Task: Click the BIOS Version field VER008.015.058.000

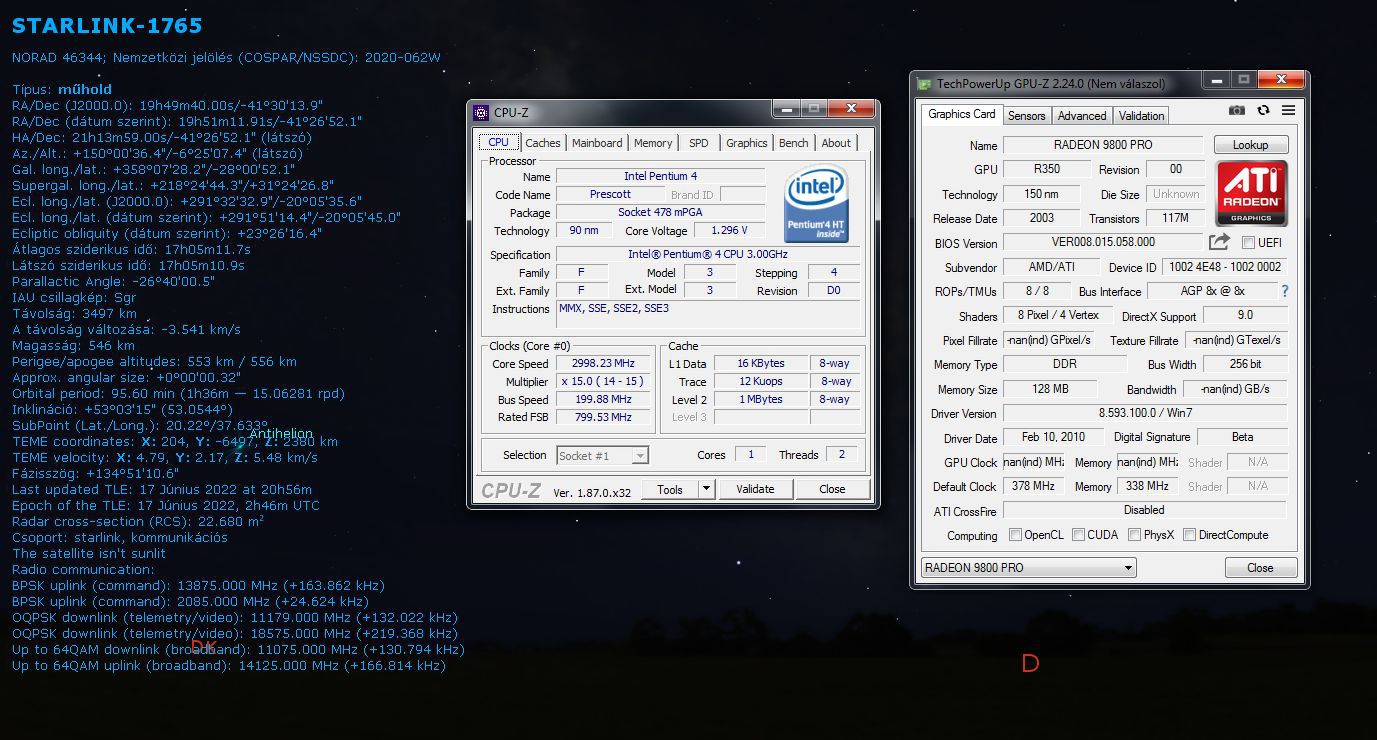Action: pos(1103,242)
